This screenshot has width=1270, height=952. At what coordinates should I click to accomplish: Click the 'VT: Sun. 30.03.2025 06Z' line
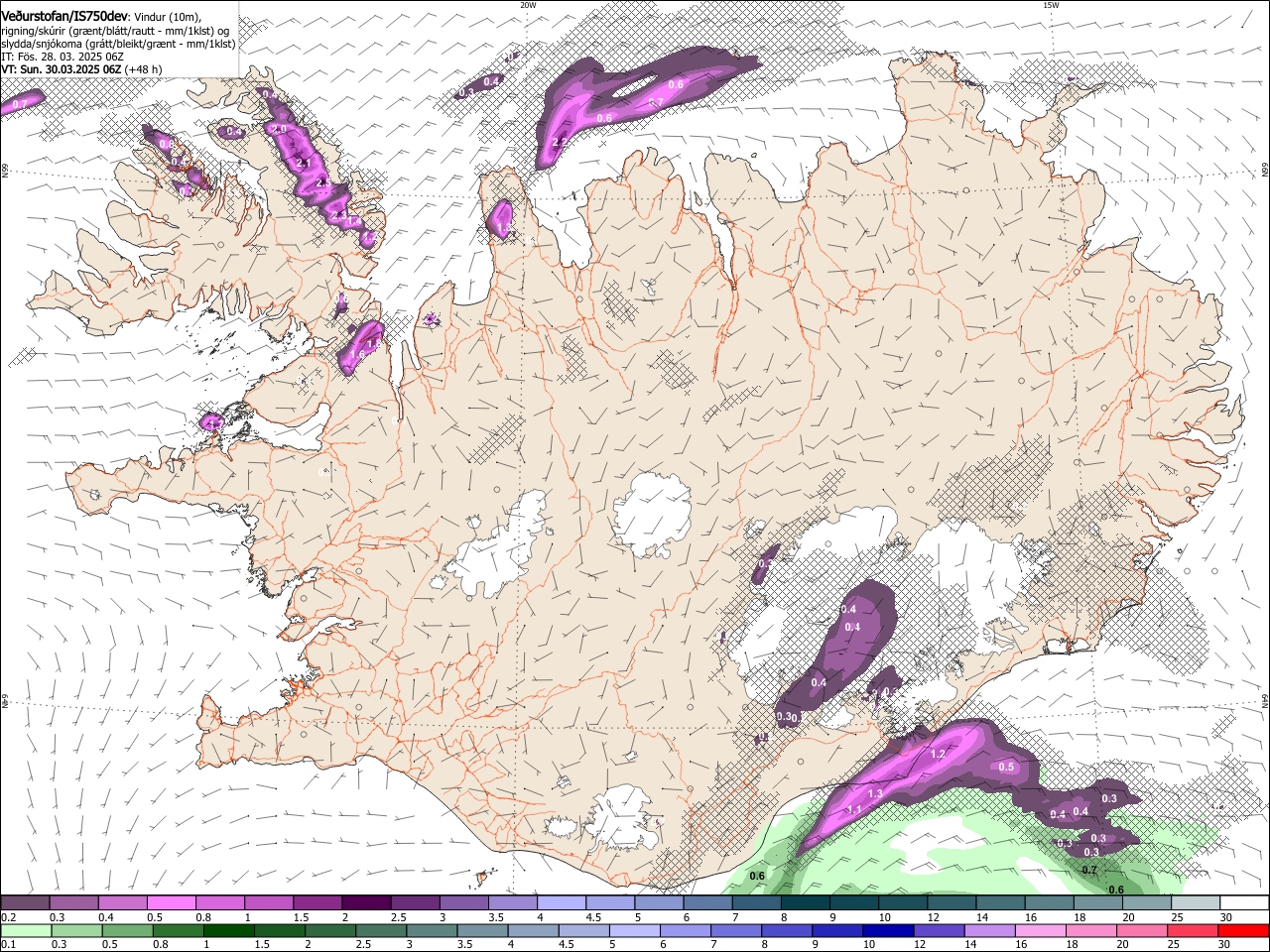click(62, 69)
